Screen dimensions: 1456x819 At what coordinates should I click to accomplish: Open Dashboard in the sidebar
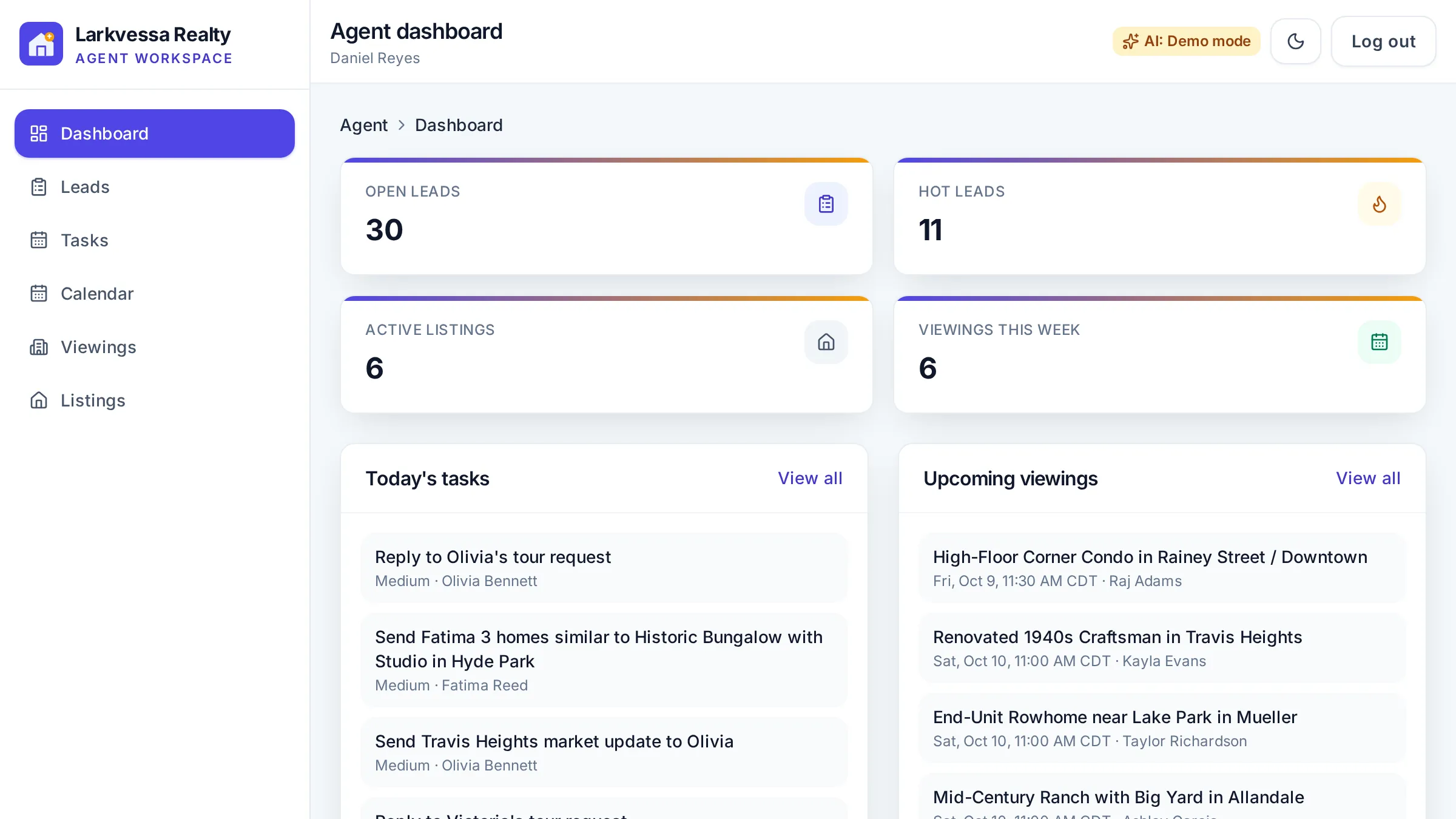(155, 133)
